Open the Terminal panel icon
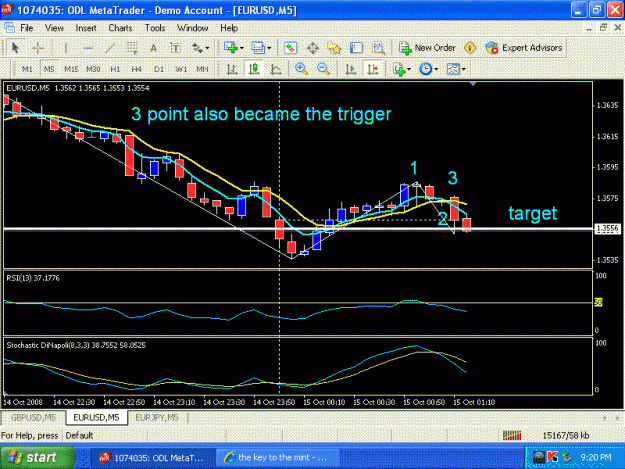The height and width of the screenshot is (469, 625). (x=356, y=48)
